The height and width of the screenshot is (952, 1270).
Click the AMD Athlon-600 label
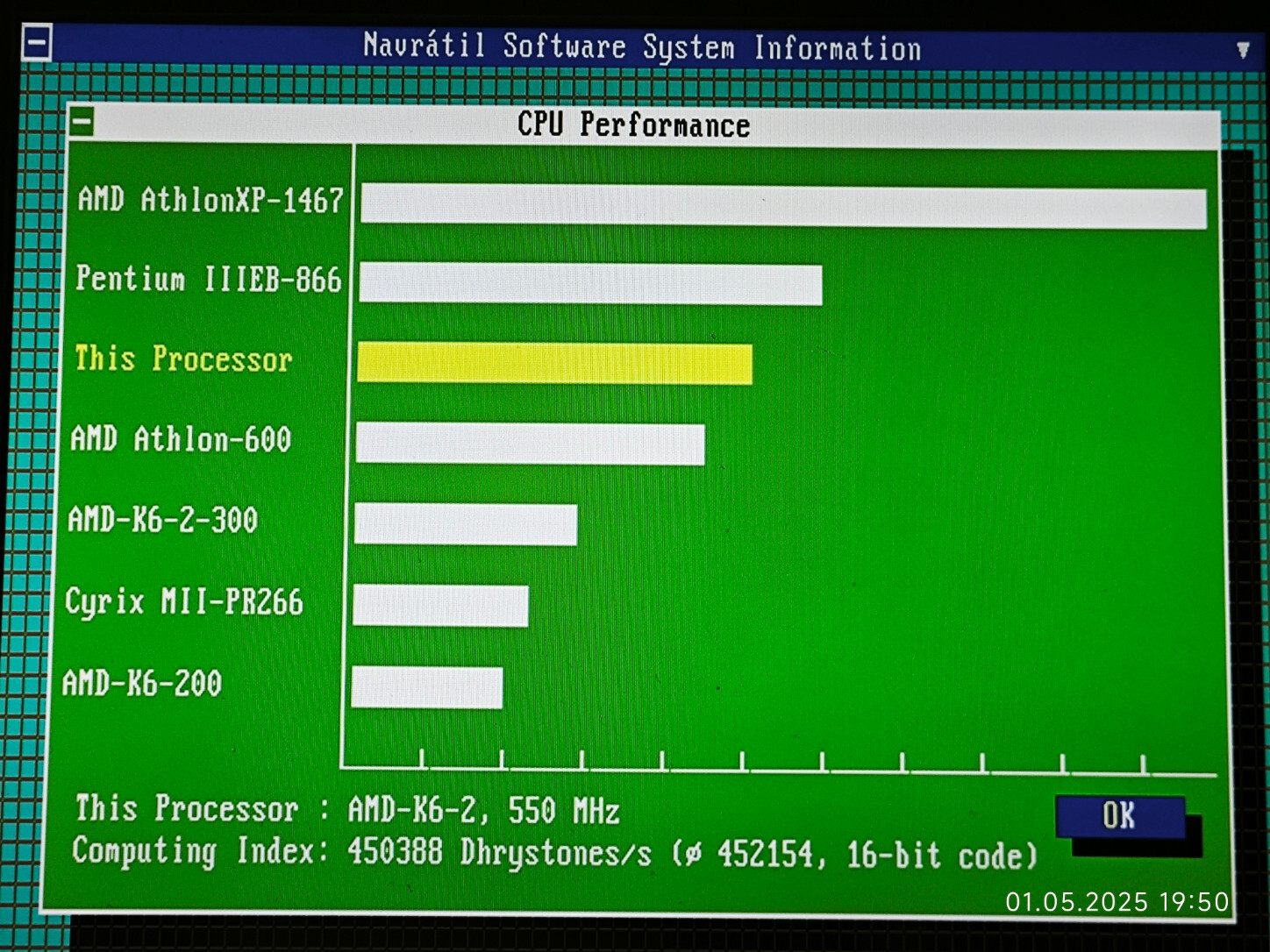coord(181,439)
